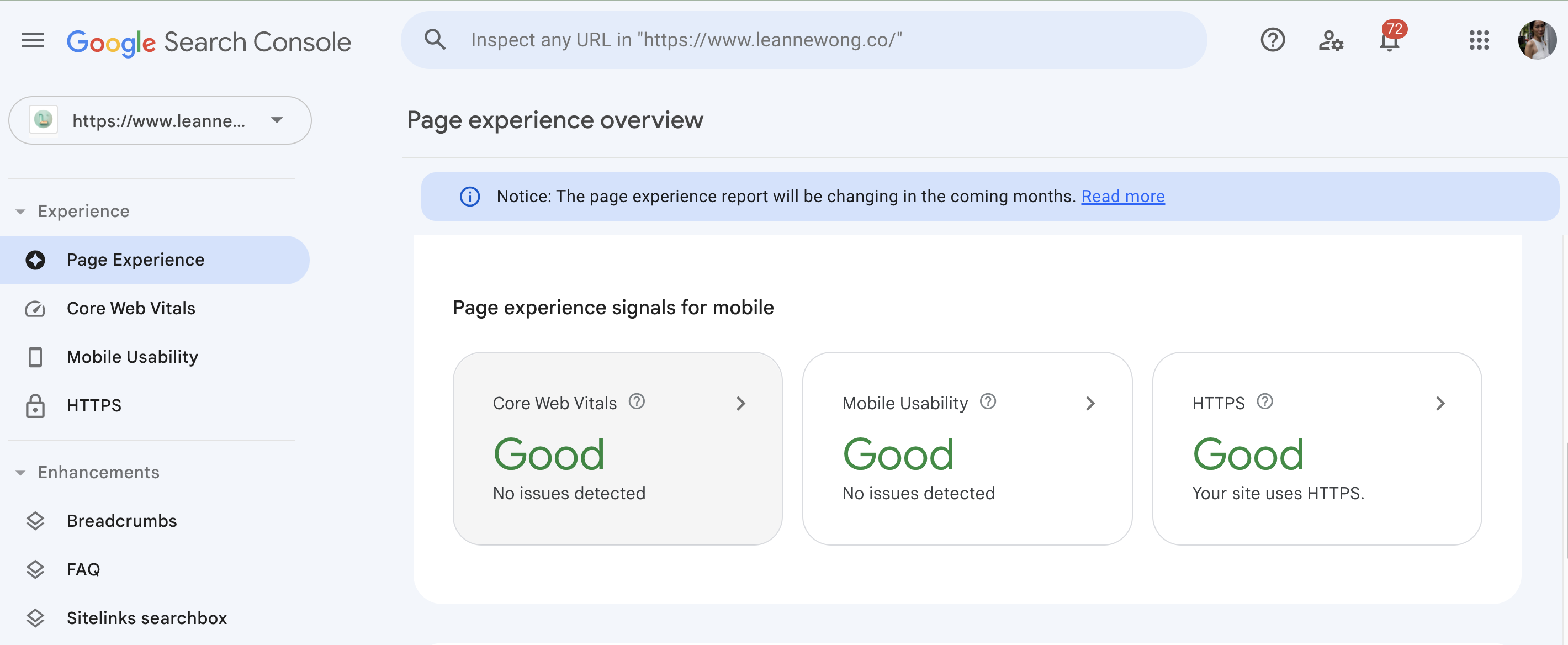Click the Google Search Console logo
Screen dimensions: 1568x645
[x=209, y=42]
